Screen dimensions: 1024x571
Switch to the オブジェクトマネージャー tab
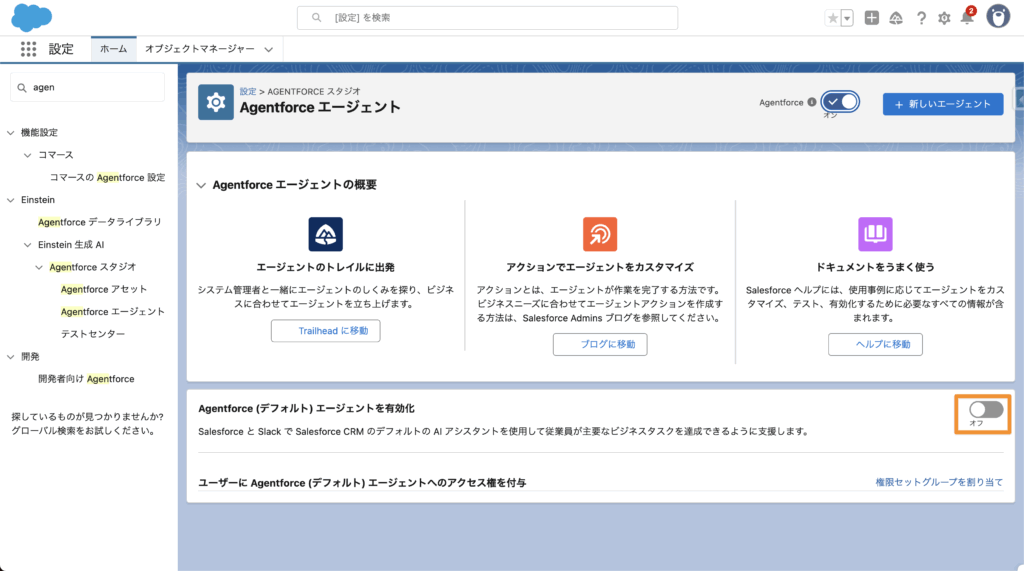[200, 49]
